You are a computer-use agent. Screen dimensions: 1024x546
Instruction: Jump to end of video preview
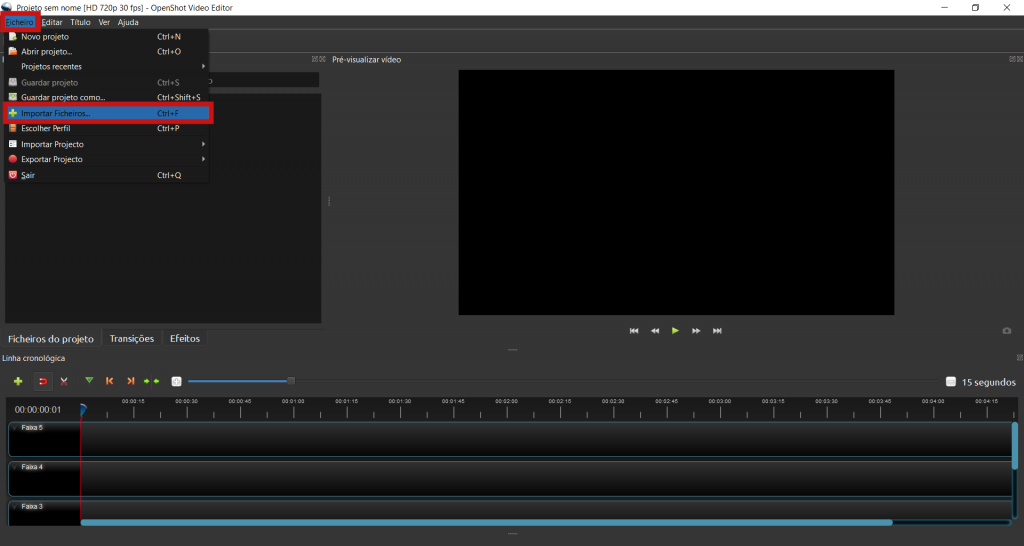click(717, 331)
